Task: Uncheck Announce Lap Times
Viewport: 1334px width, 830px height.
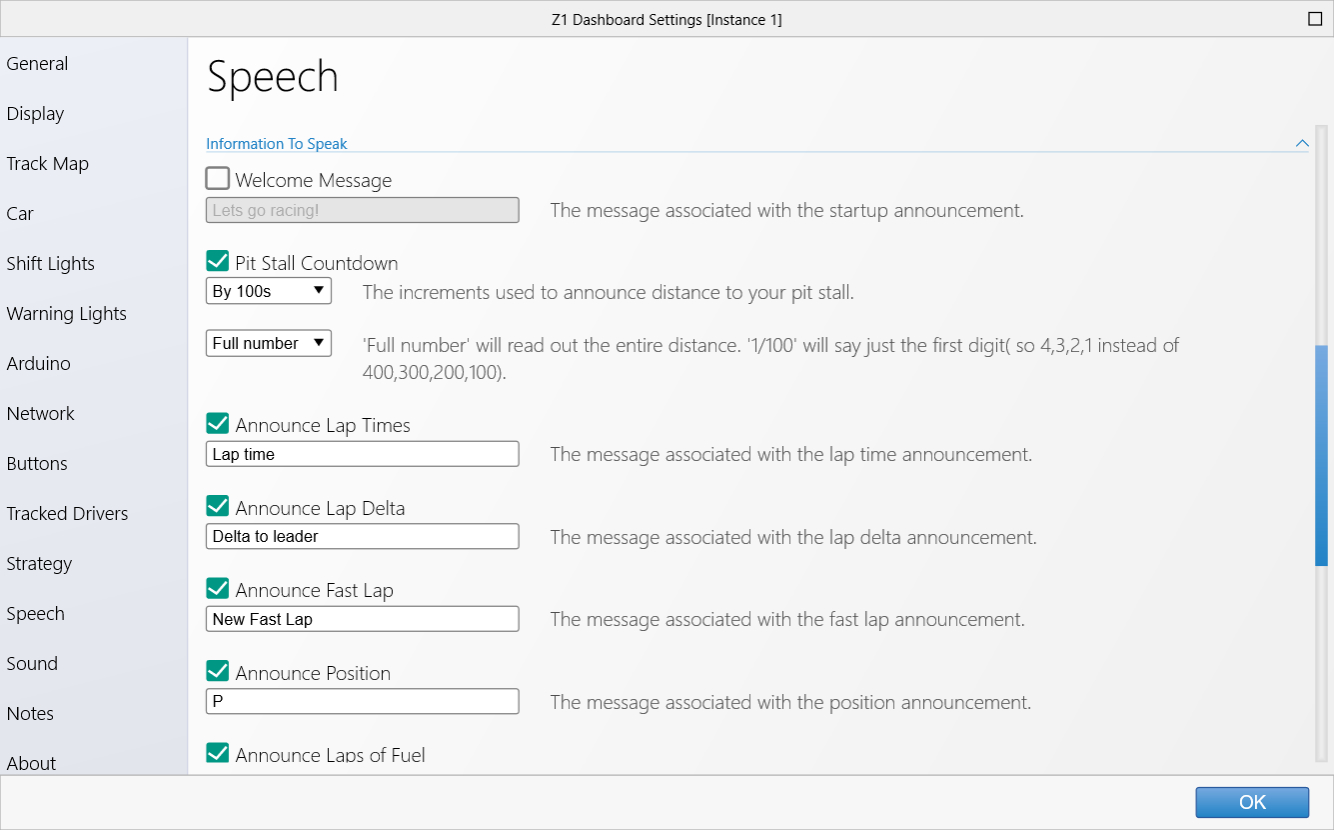Action: coord(217,423)
